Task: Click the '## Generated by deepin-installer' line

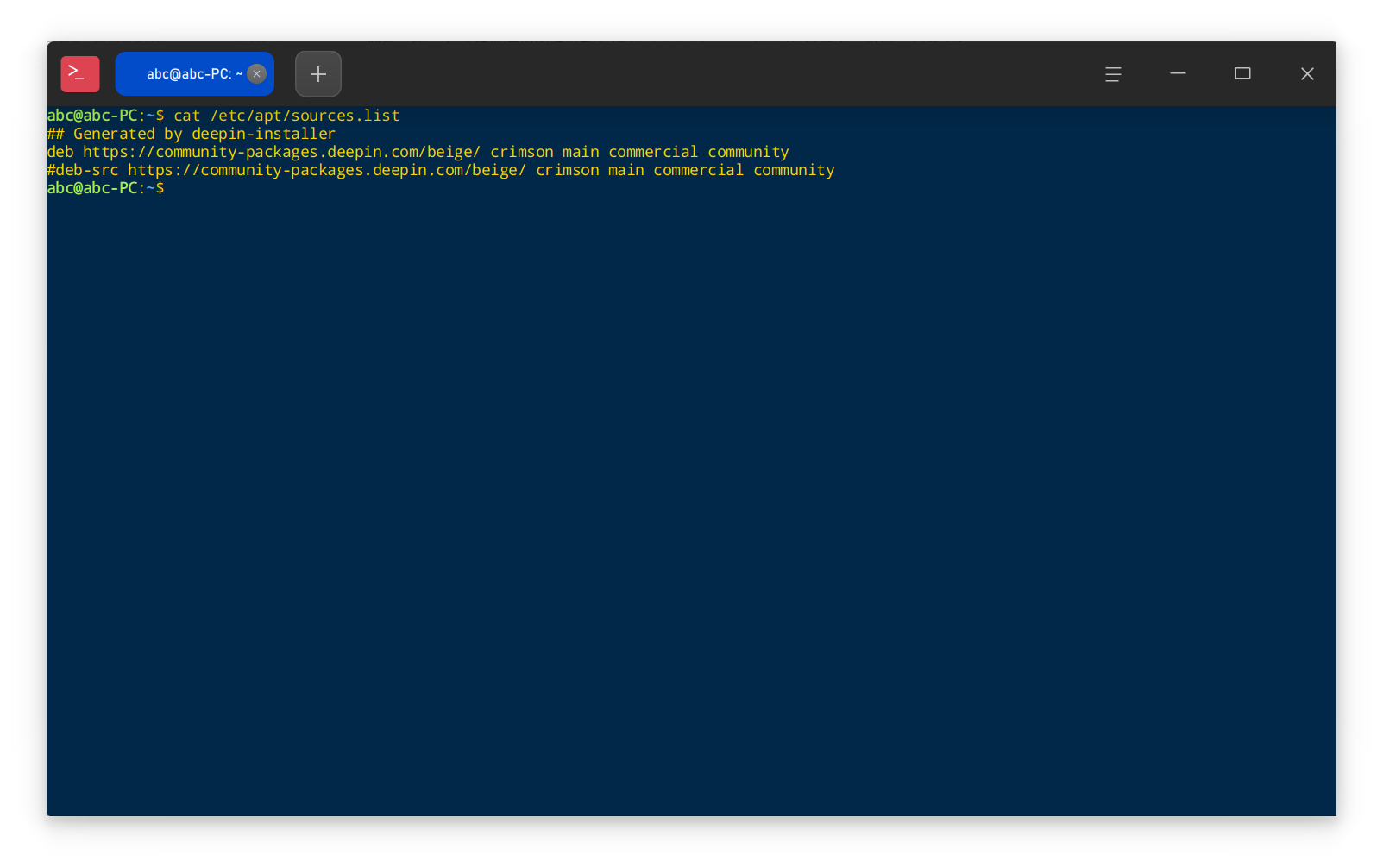Action: click(191, 134)
